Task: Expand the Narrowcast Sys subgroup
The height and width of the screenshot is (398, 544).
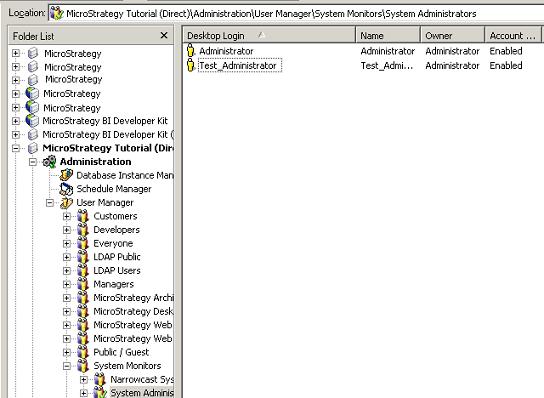Action: point(84,379)
